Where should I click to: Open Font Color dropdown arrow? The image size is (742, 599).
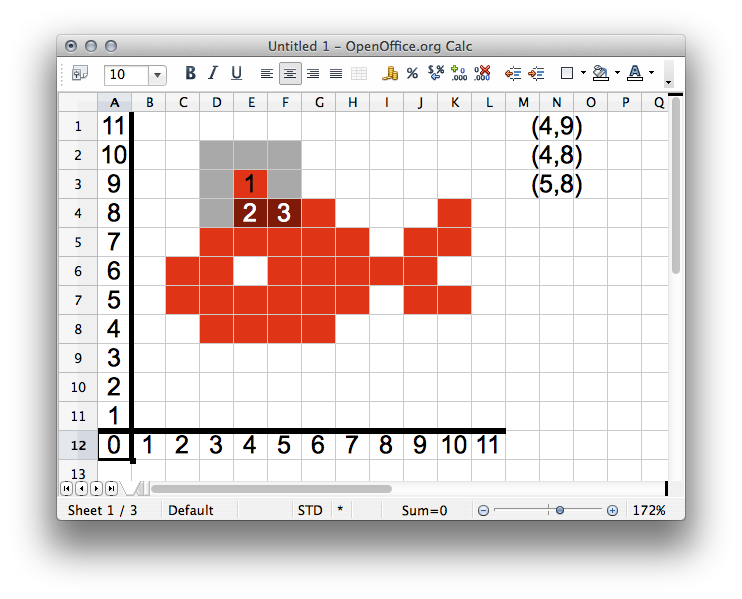click(x=651, y=73)
